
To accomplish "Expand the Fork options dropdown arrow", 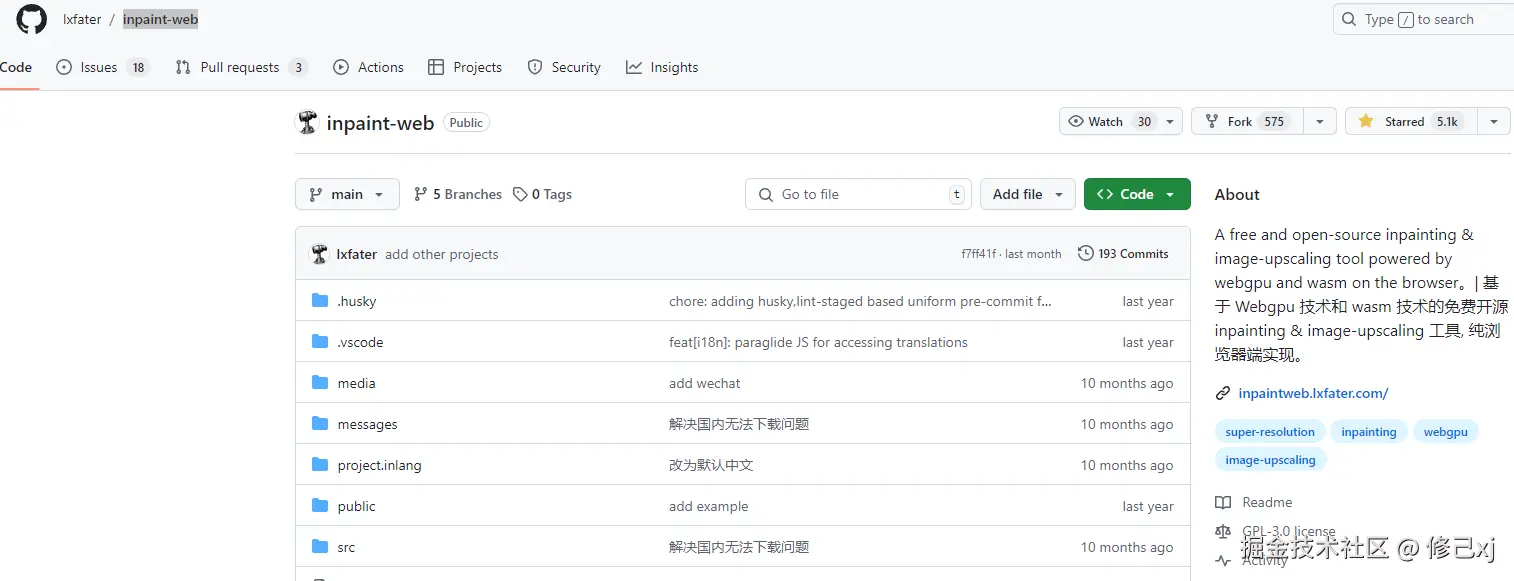I will point(1320,121).
